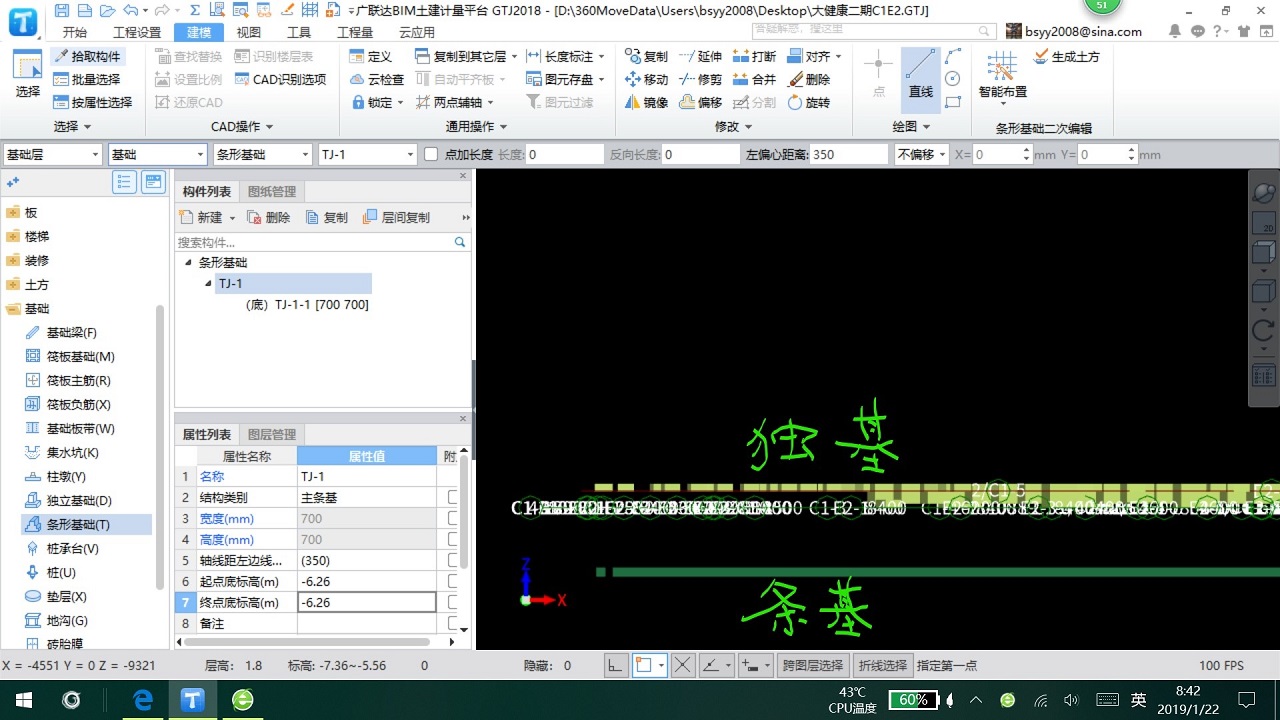Screen dimensions: 1280x720
Task: Click the 左偏心距离 input field
Action: click(849, 154)
